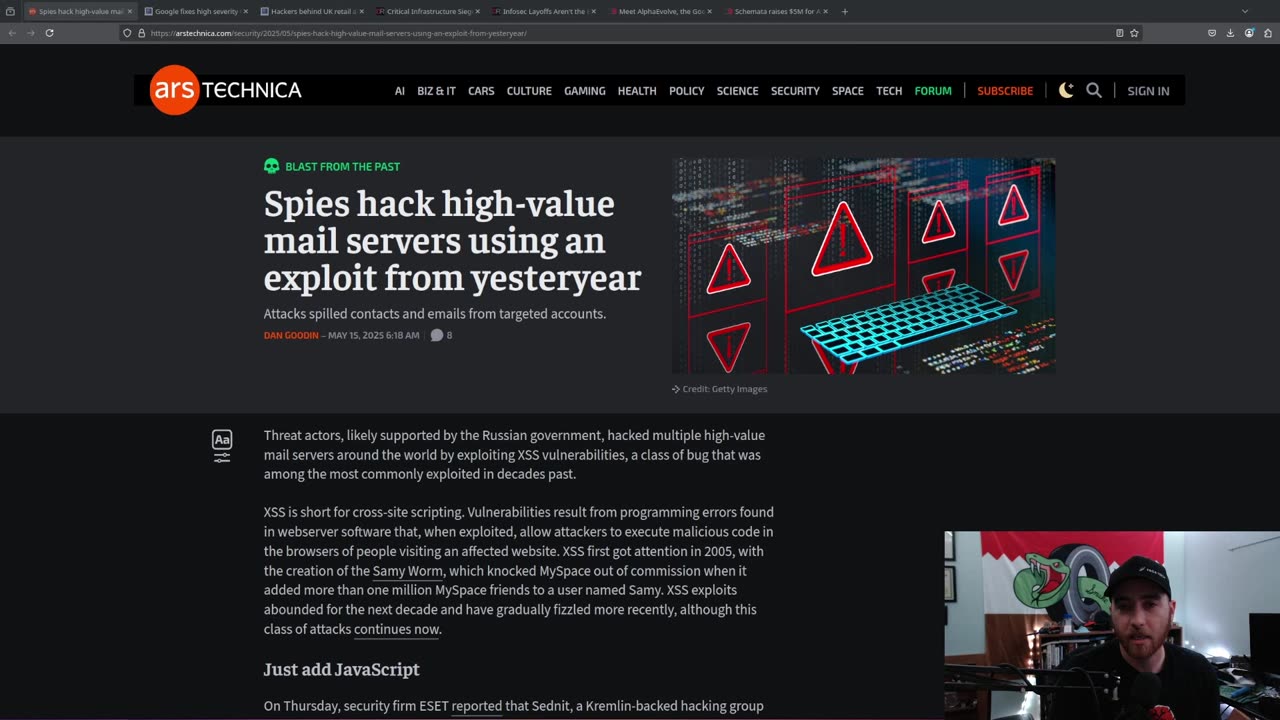Bookmark this page with the star icon
Viewport: 1280px width, 720px height.
(1134, 33)
